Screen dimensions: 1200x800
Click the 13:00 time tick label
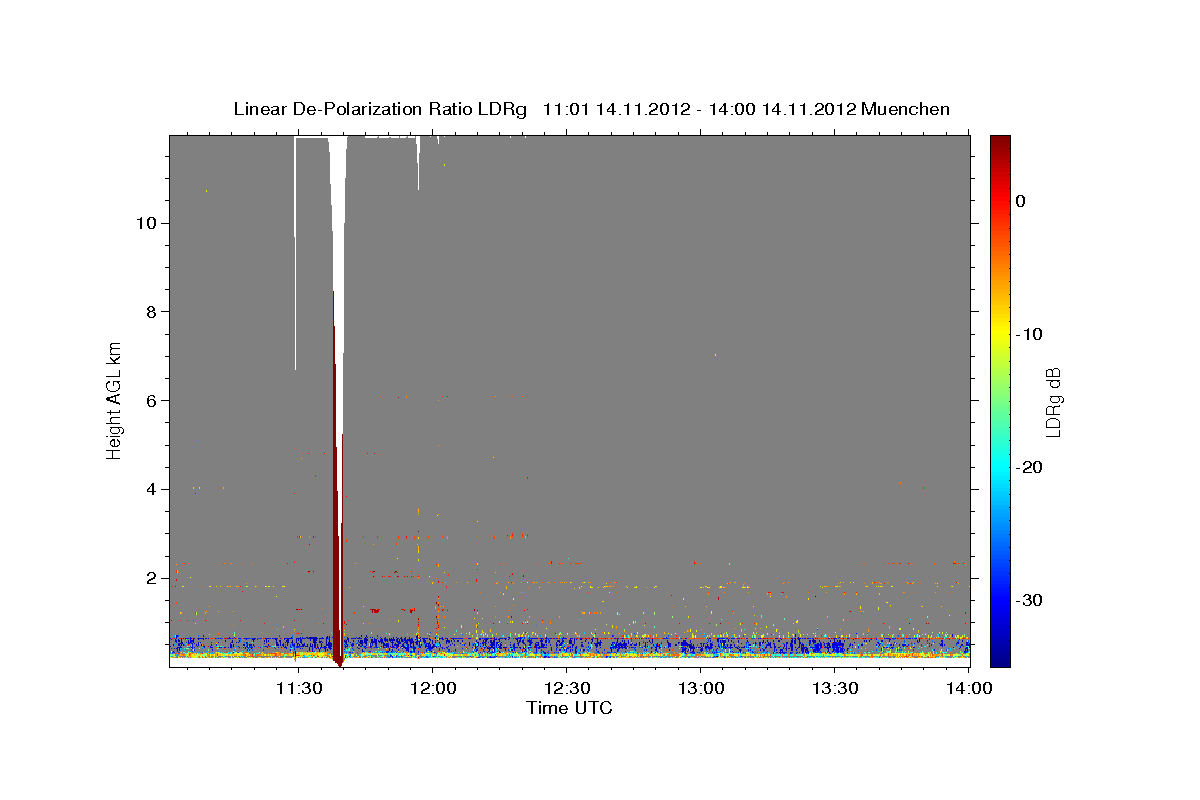point(702,688)
